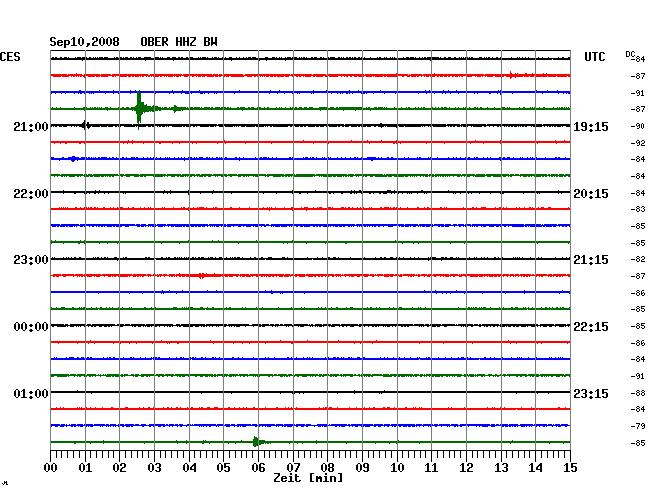Click the 06 minute axis tick label
This screenshot has width=650, height=494.
pyautogui.click(x=258, y=467)
